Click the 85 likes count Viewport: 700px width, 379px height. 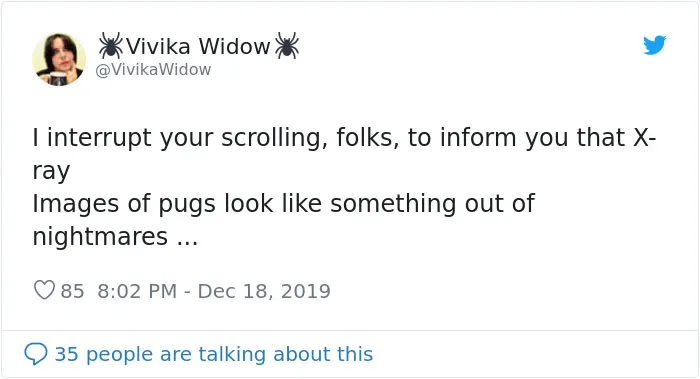coord(72,291)
